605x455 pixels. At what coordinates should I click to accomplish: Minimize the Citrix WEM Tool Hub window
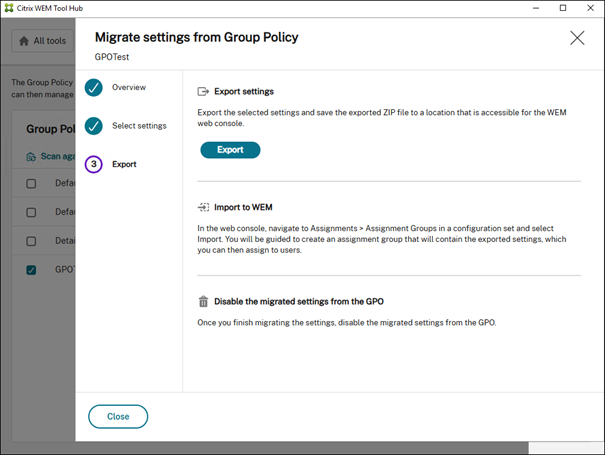(536, 8)
